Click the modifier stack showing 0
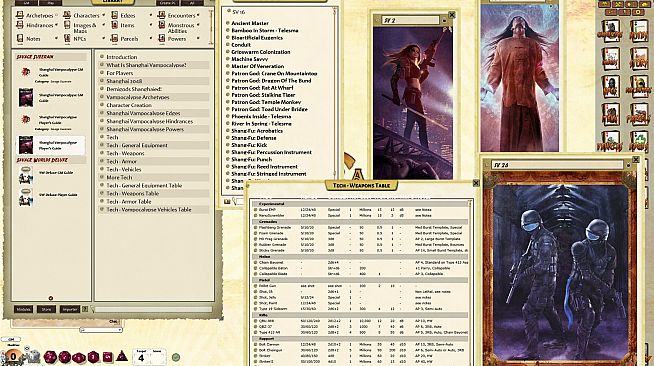The image size is (654, 366). [13, 356]
